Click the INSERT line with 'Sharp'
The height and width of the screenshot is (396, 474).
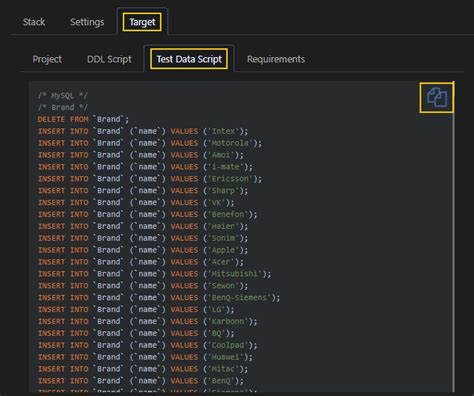point(143,191)
